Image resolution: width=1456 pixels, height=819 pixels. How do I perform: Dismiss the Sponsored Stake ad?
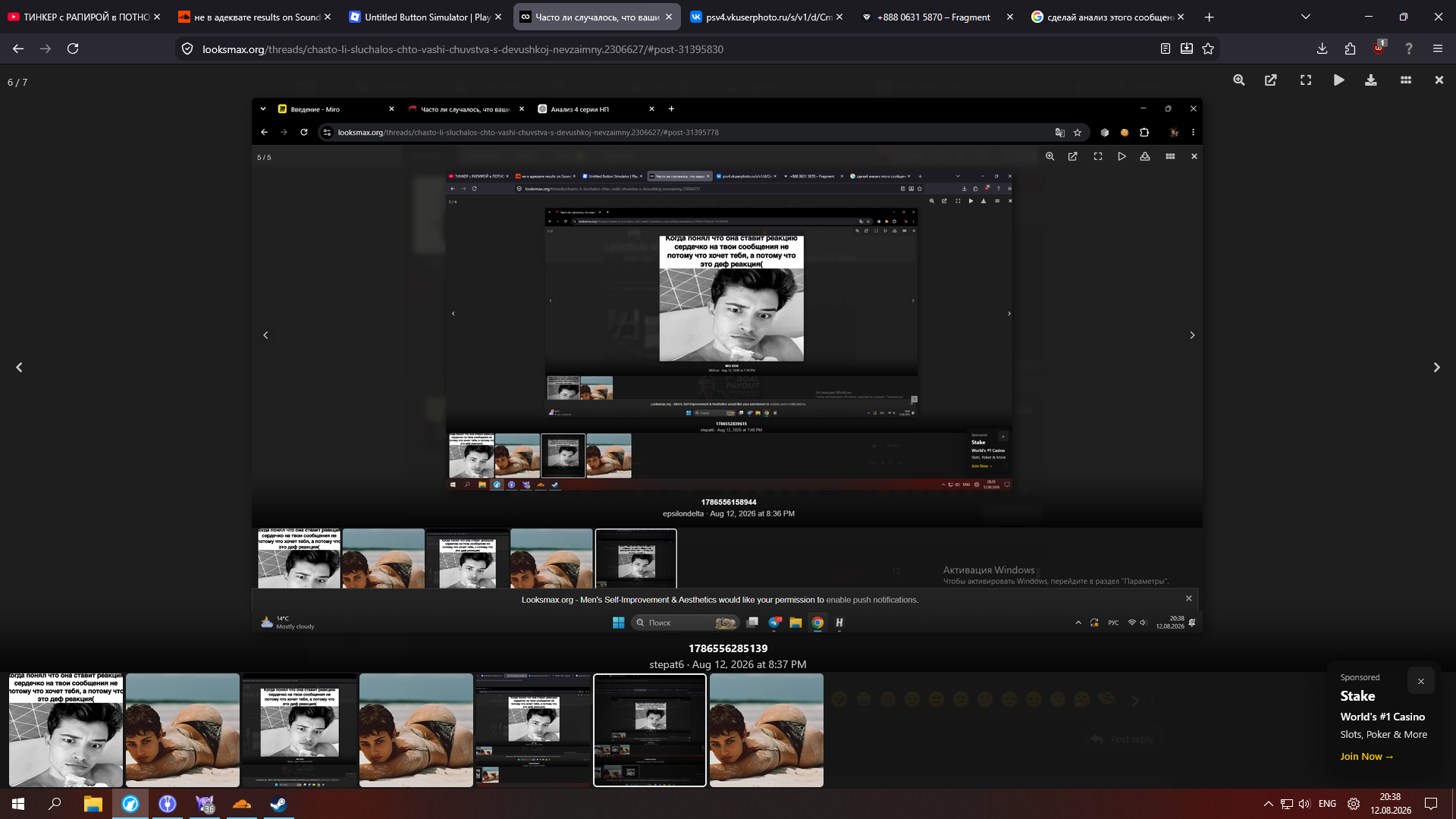click(x=1421, y=681)
